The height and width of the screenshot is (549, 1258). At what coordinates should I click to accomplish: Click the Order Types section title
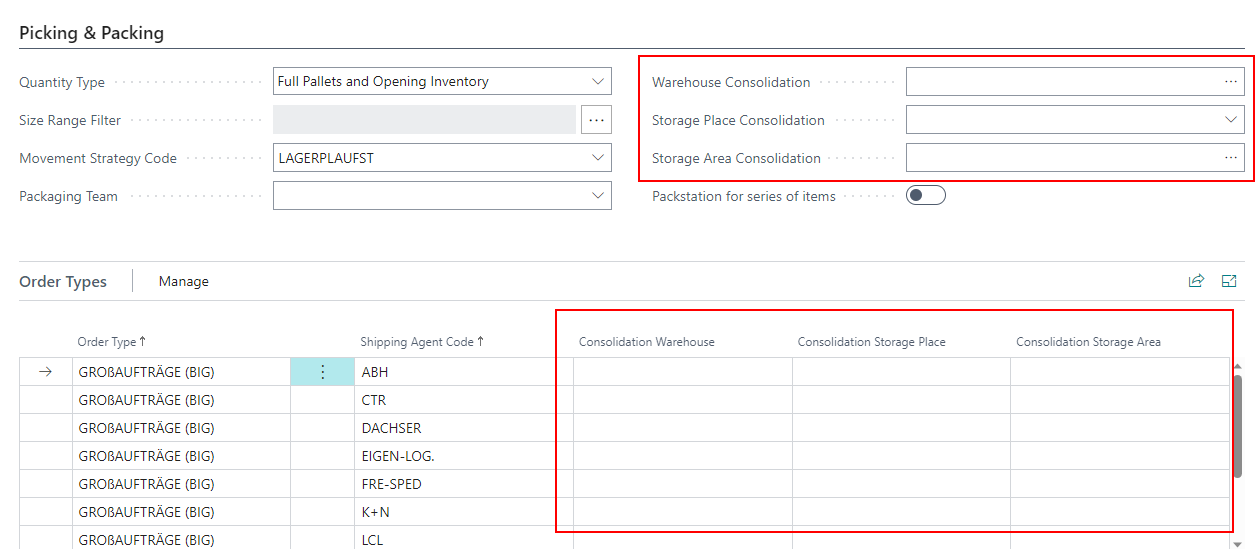coord(63,282)
